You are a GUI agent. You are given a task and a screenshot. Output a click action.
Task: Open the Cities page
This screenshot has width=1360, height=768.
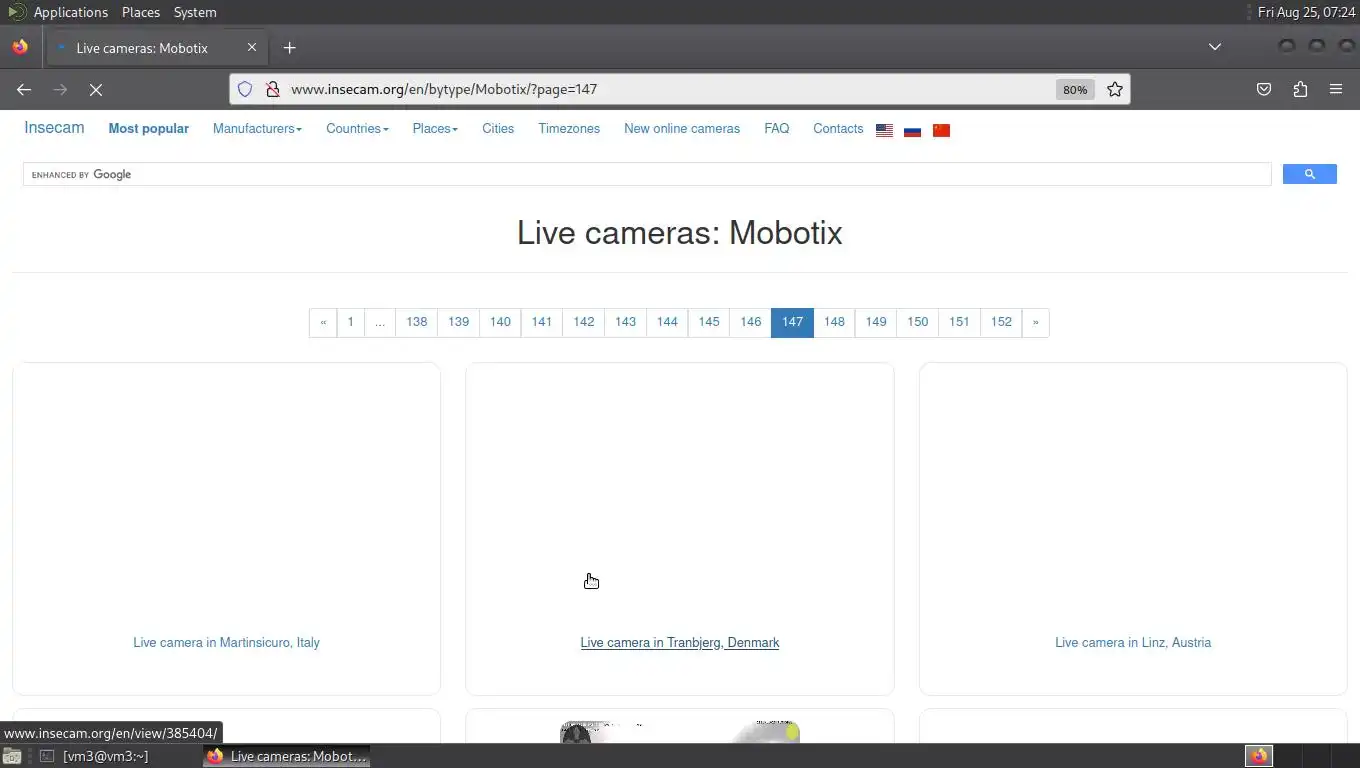pos(498,128)
